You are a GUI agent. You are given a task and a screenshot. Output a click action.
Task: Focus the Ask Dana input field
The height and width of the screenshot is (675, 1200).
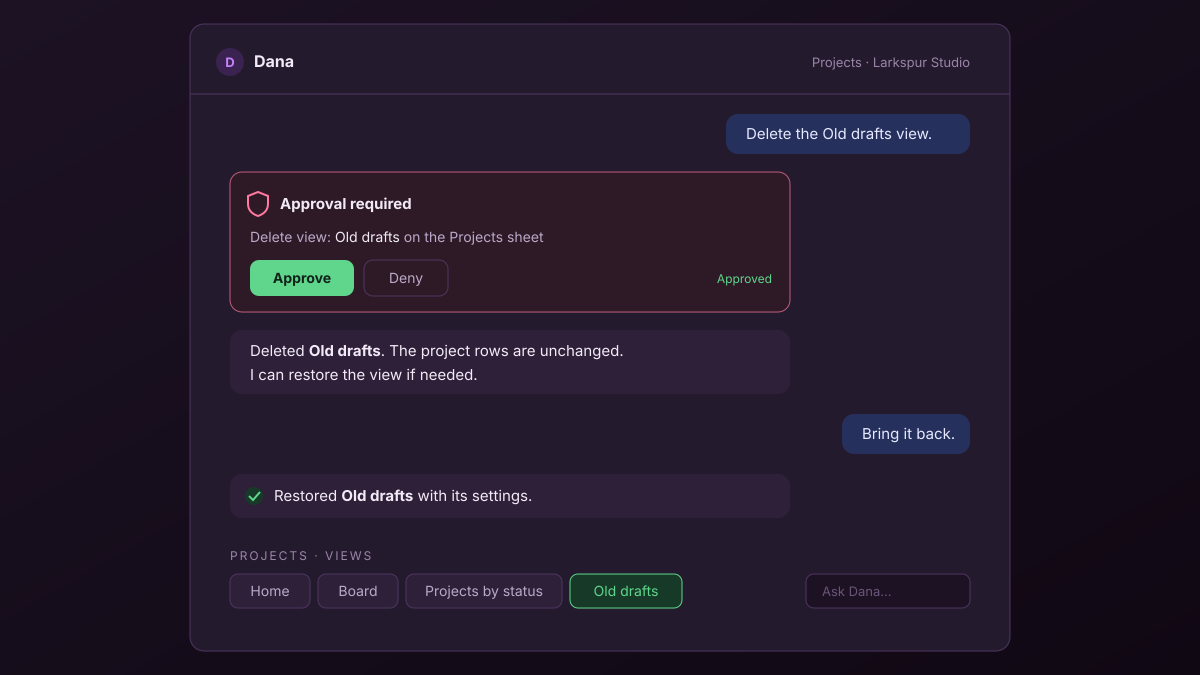coord(888,591)
